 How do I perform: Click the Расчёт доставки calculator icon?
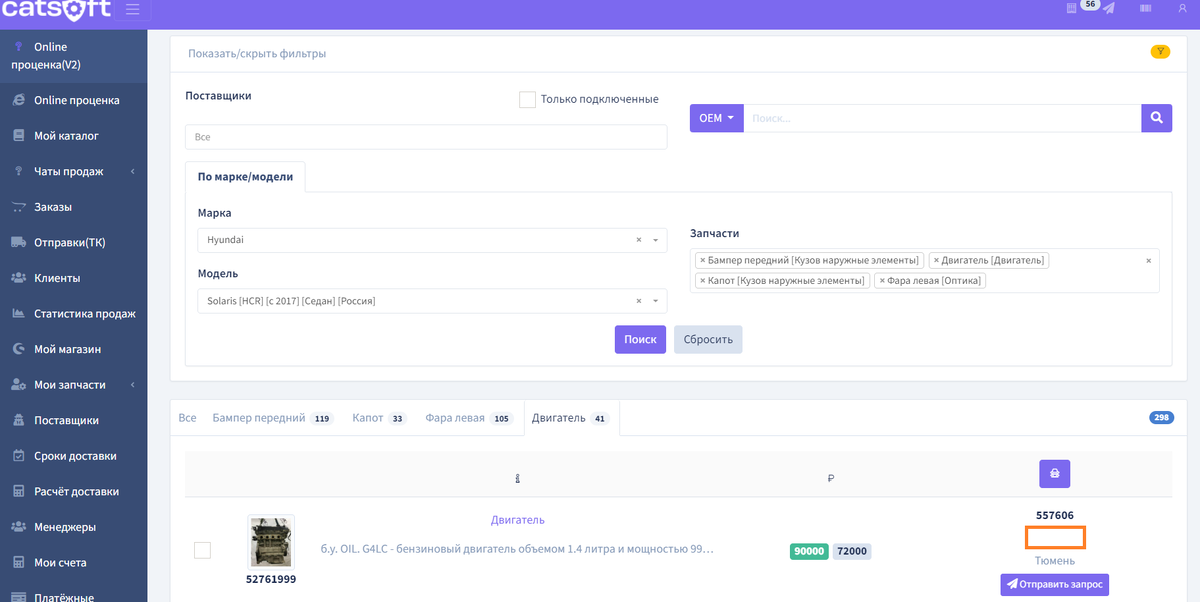coord(18,491)
